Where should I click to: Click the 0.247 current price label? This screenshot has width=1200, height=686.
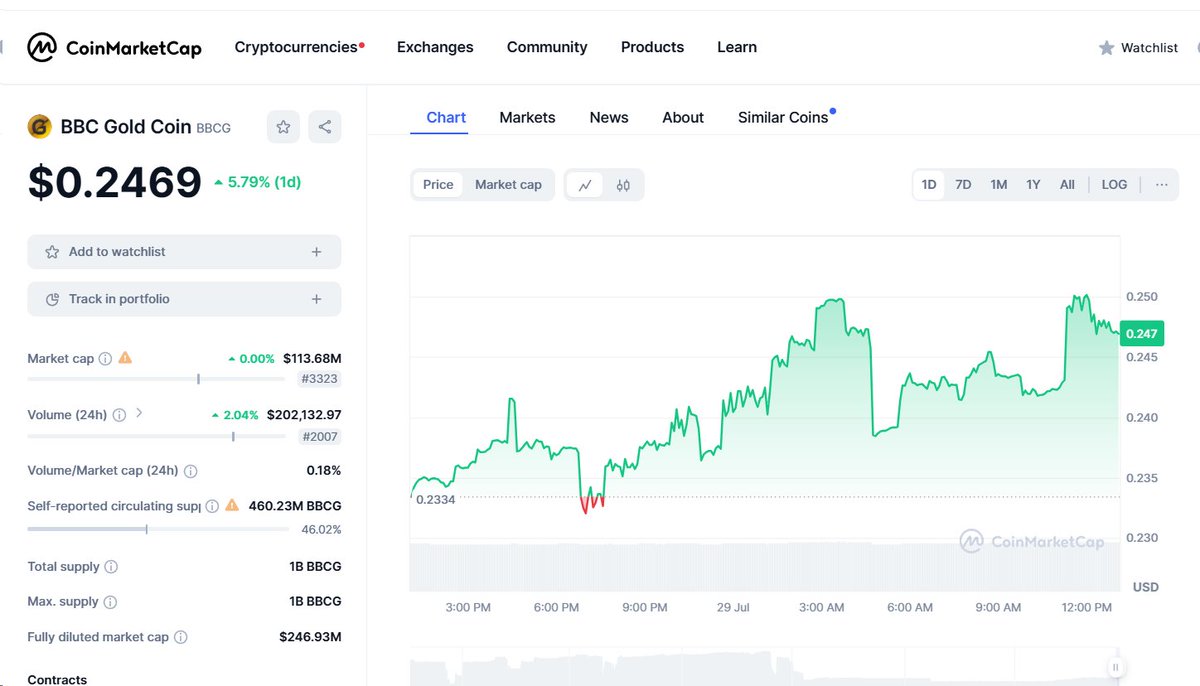coord(1142,334)
